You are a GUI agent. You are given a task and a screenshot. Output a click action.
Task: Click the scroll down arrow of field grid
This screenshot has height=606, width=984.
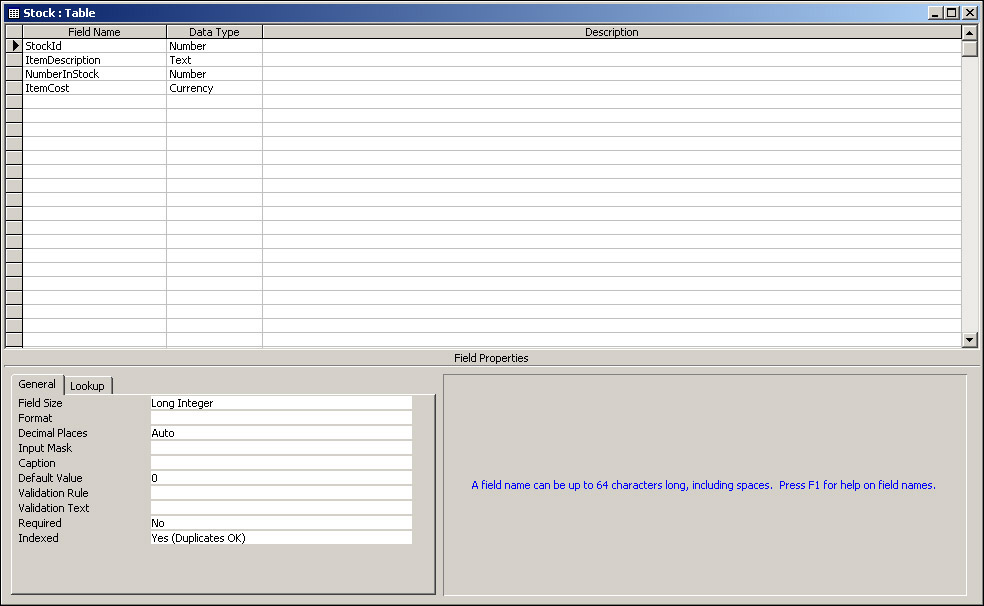pyautogui.click(x=969, y=340)
